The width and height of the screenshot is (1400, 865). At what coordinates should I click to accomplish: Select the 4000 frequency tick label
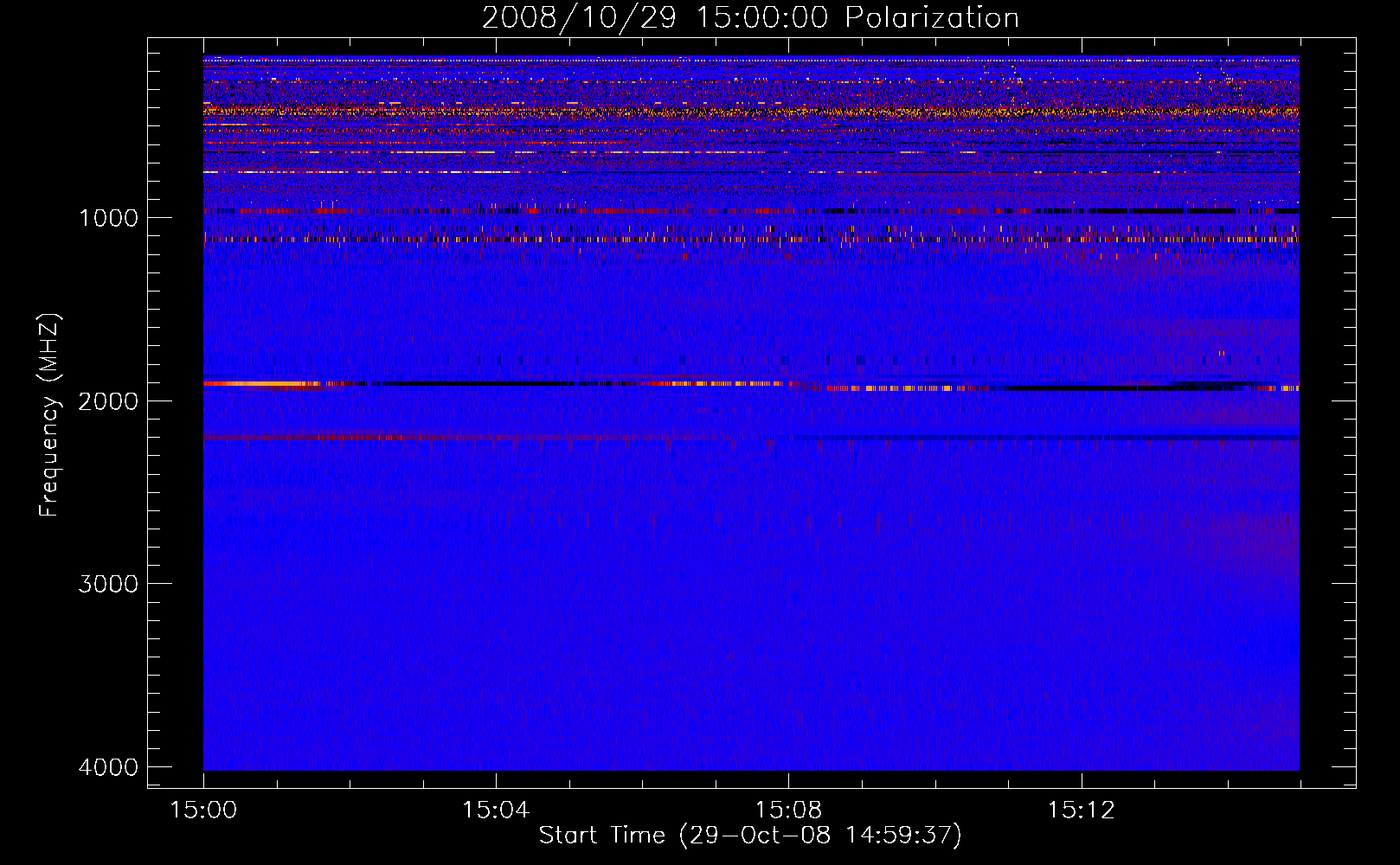point(108,767)
